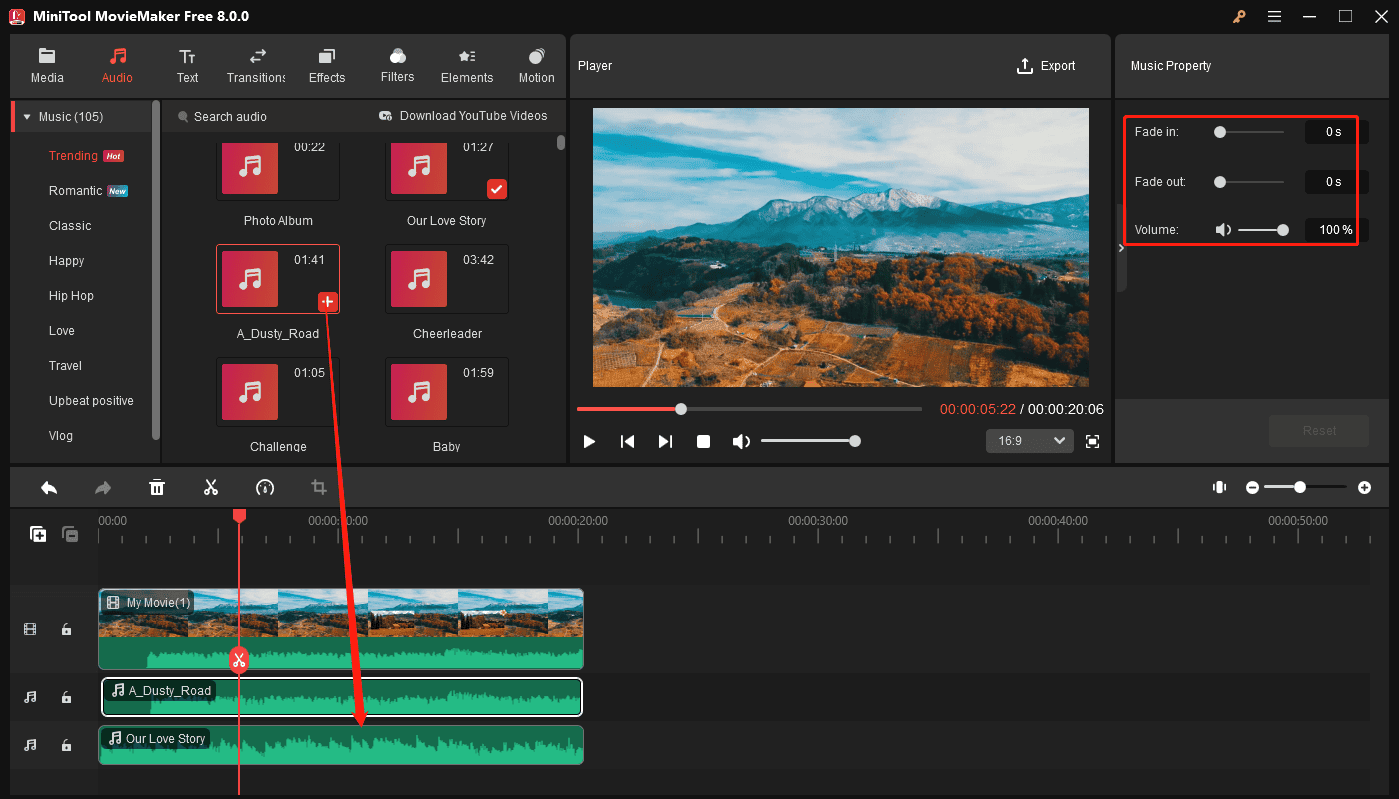The image size is (1399, 799).
Task: Click Download YouTube Videos link
Action: 464,116
